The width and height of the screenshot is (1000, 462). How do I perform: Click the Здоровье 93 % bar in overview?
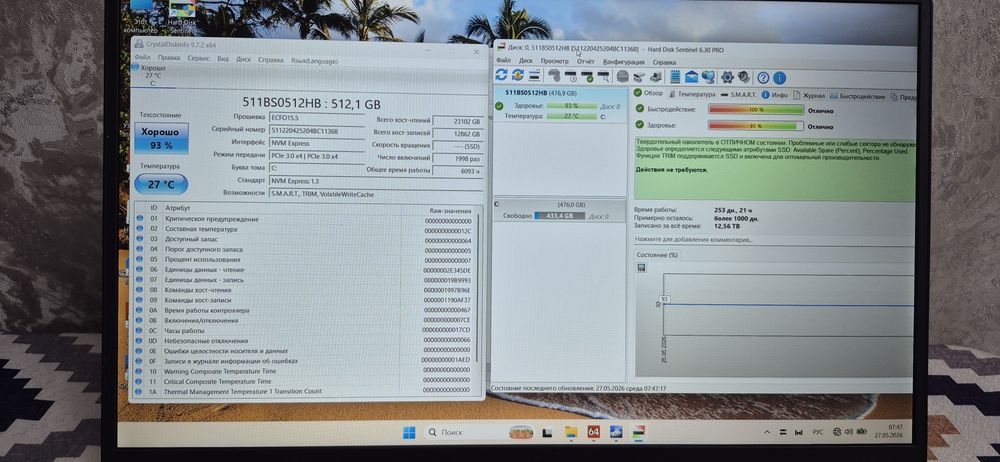click(756, 126)
